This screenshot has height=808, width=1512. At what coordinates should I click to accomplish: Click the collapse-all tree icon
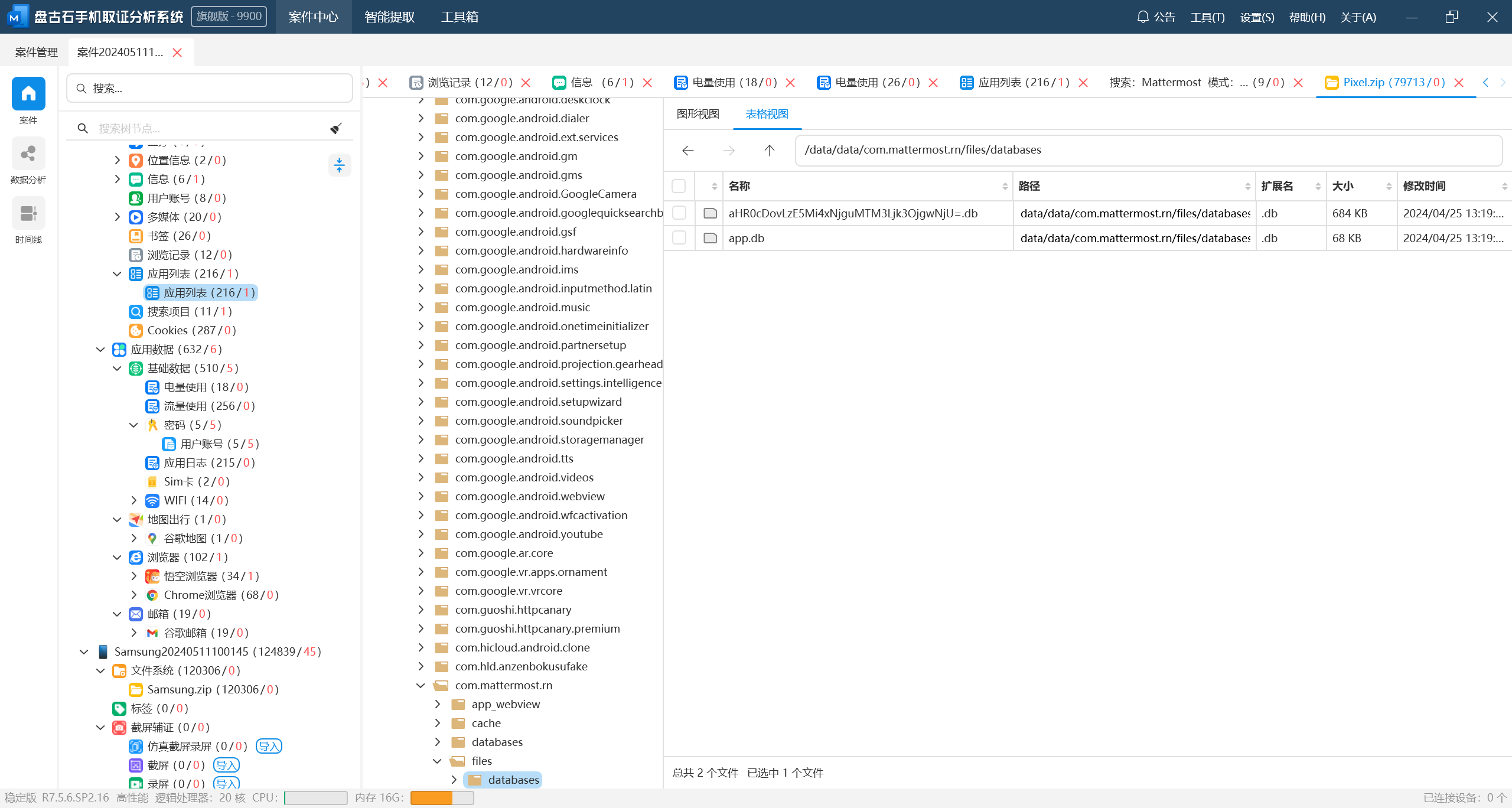pos(339,165)
